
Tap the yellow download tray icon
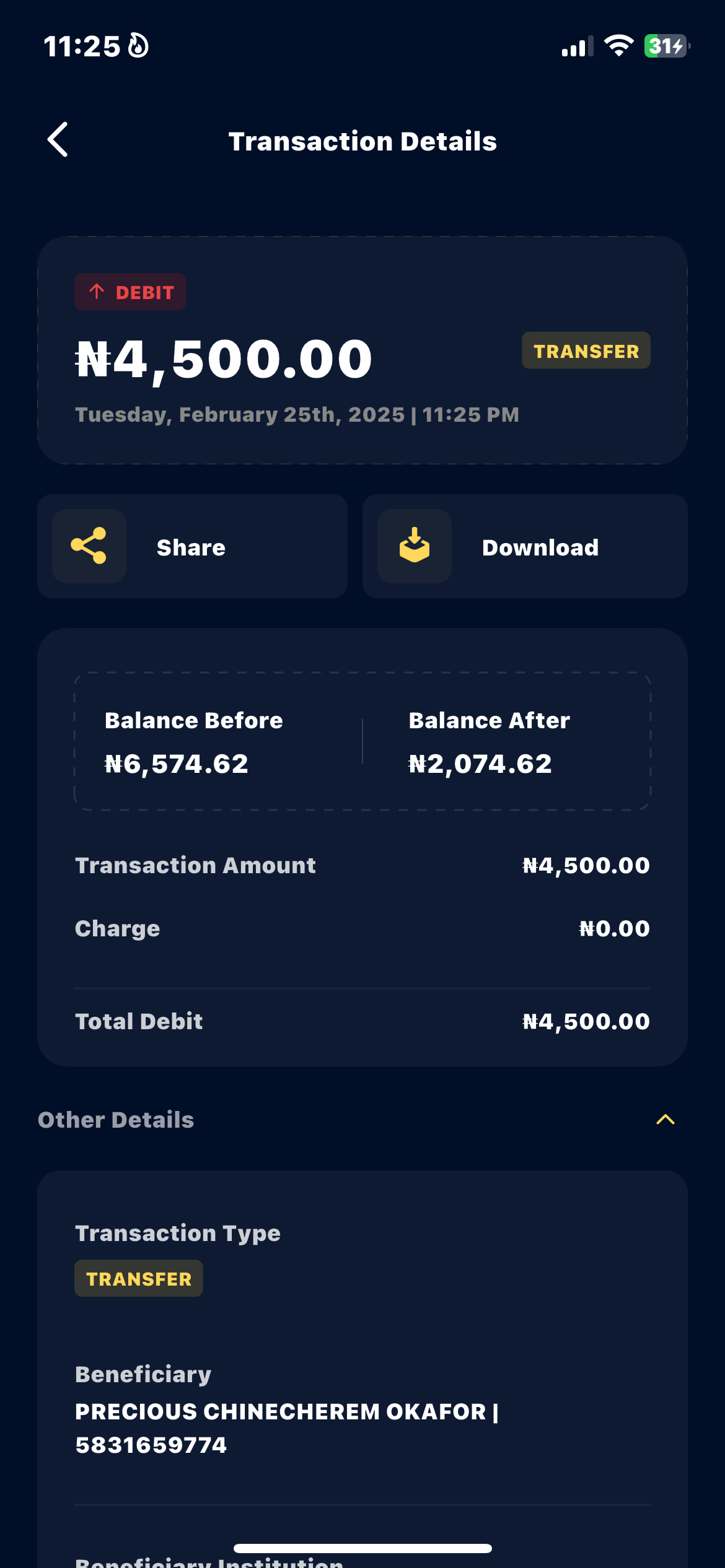click(x=415, y=546)
